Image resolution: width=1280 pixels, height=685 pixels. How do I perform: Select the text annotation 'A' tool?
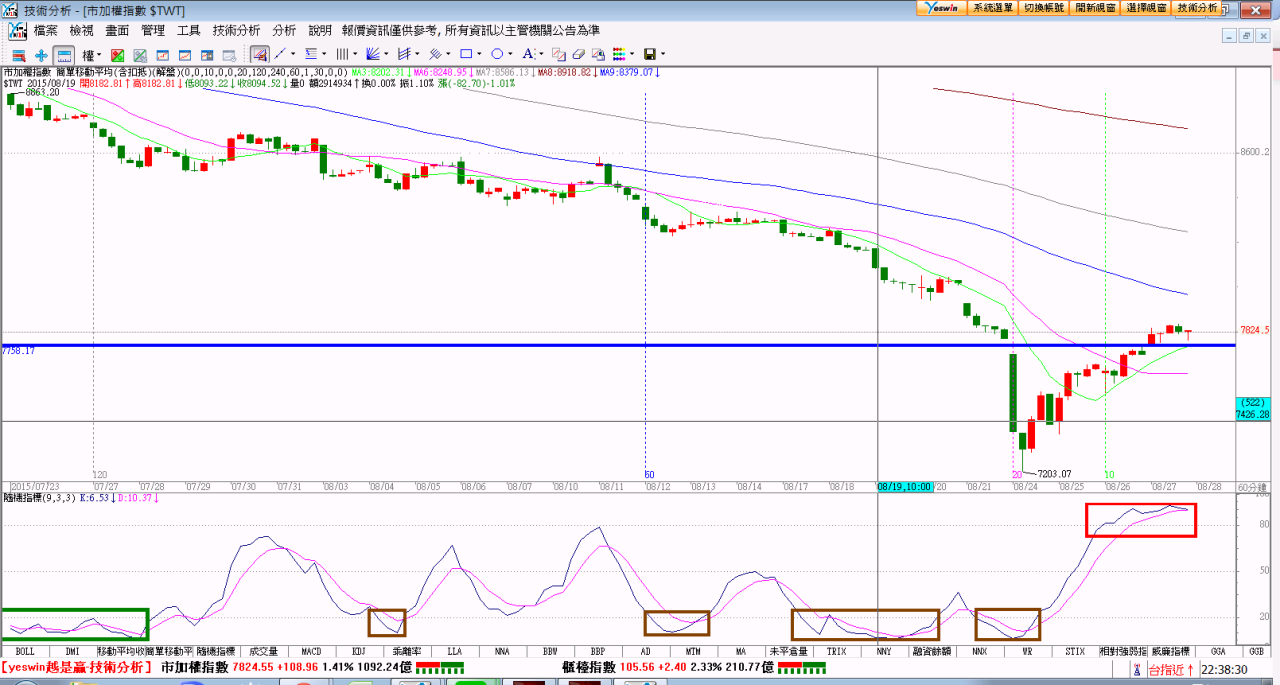pyautogui.click(x=528, y=54)
